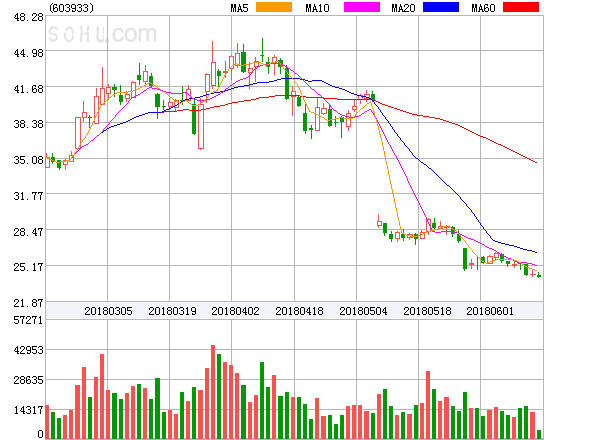
Task: Click the magenta MA10 legend swatch
Action: point(362,7)
